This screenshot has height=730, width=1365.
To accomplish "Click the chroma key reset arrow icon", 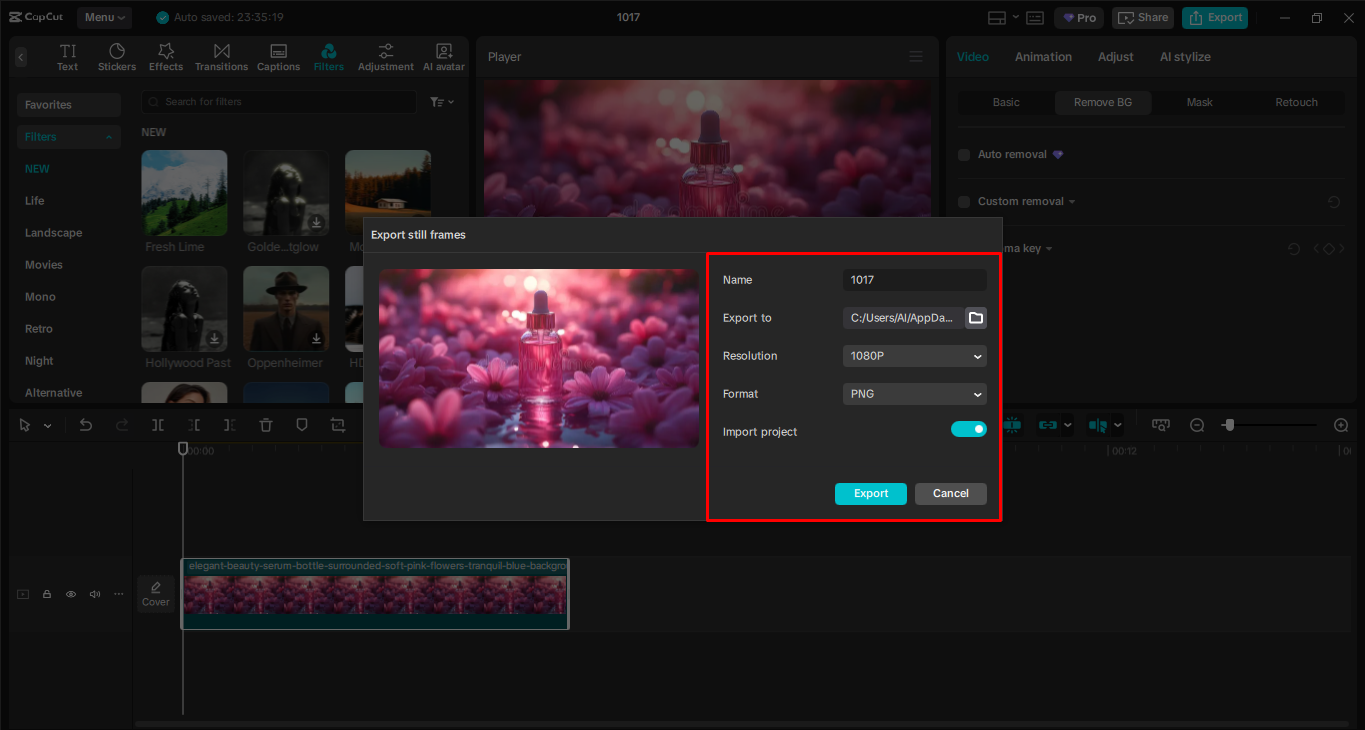I will [1294, 249].
